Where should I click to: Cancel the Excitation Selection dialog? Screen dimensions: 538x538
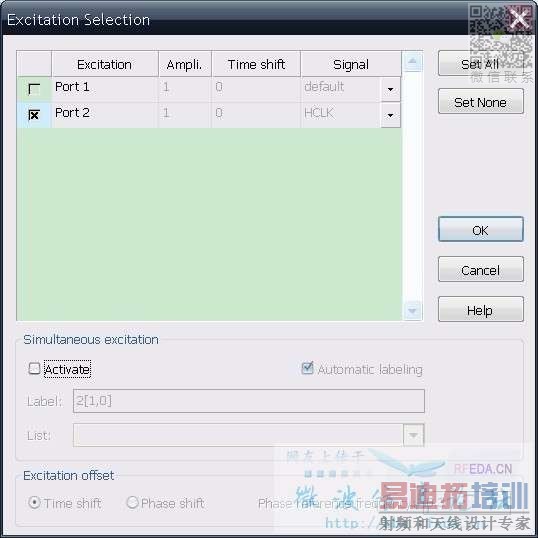click(480, 270)
